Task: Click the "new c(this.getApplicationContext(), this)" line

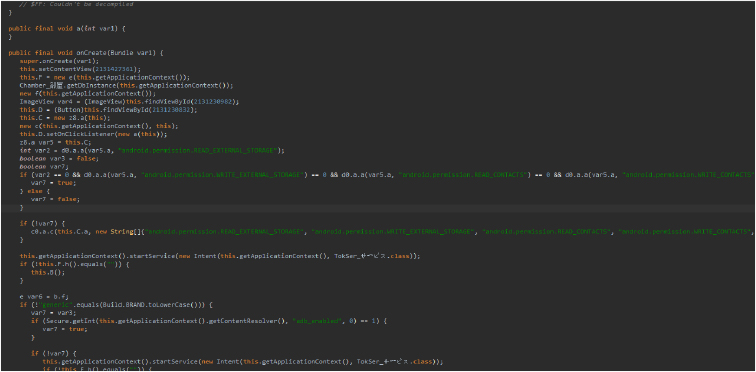Action: point(99,126)
